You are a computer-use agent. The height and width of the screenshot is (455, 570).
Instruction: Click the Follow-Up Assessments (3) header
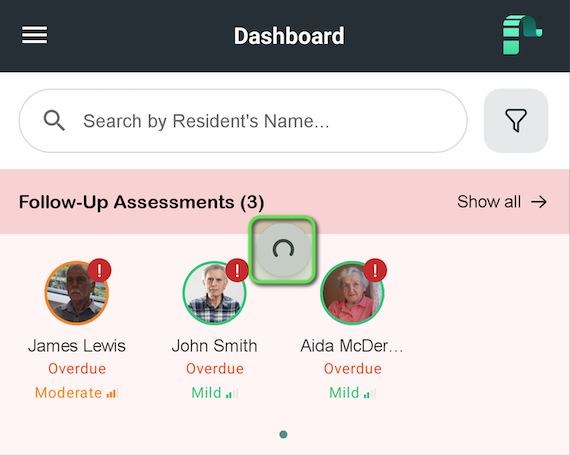(141, 202)
